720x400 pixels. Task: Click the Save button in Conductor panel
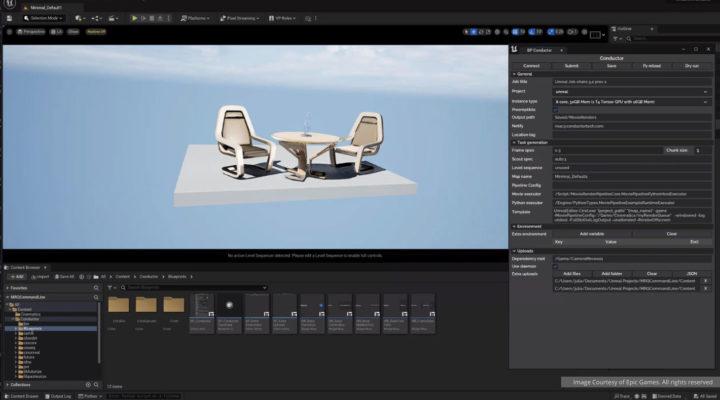pos(612,66)
